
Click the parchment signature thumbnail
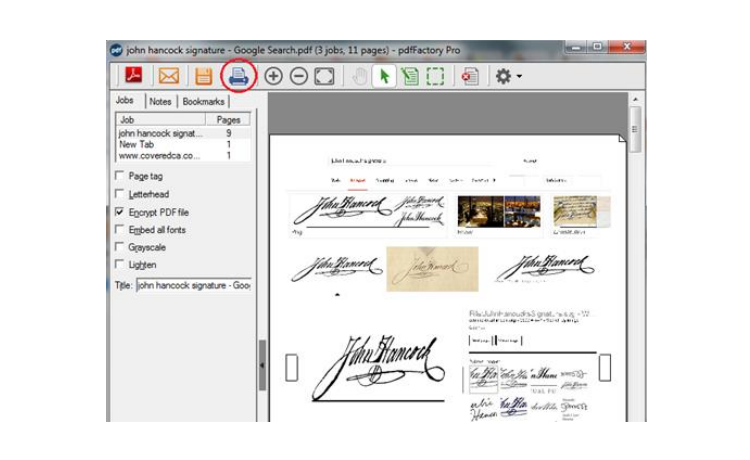click(432, 269)
